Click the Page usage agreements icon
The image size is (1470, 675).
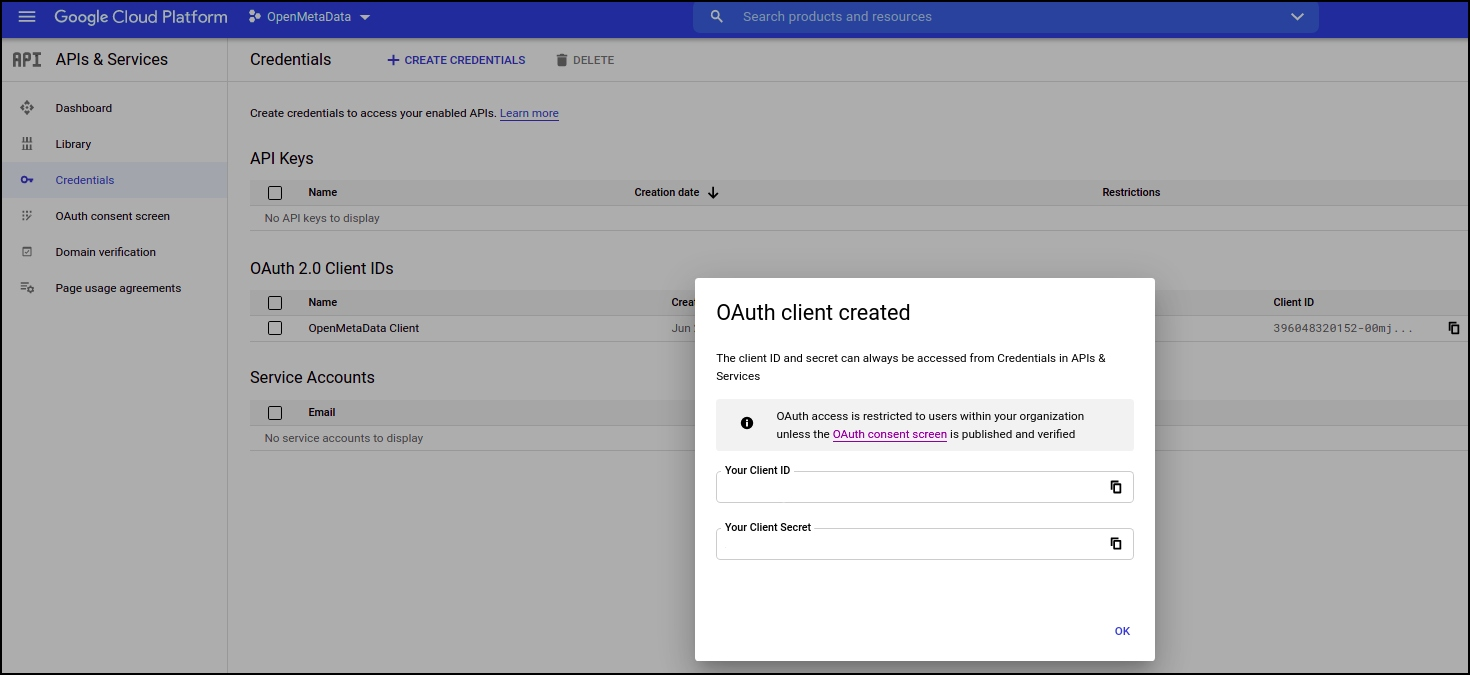point(27,288)
